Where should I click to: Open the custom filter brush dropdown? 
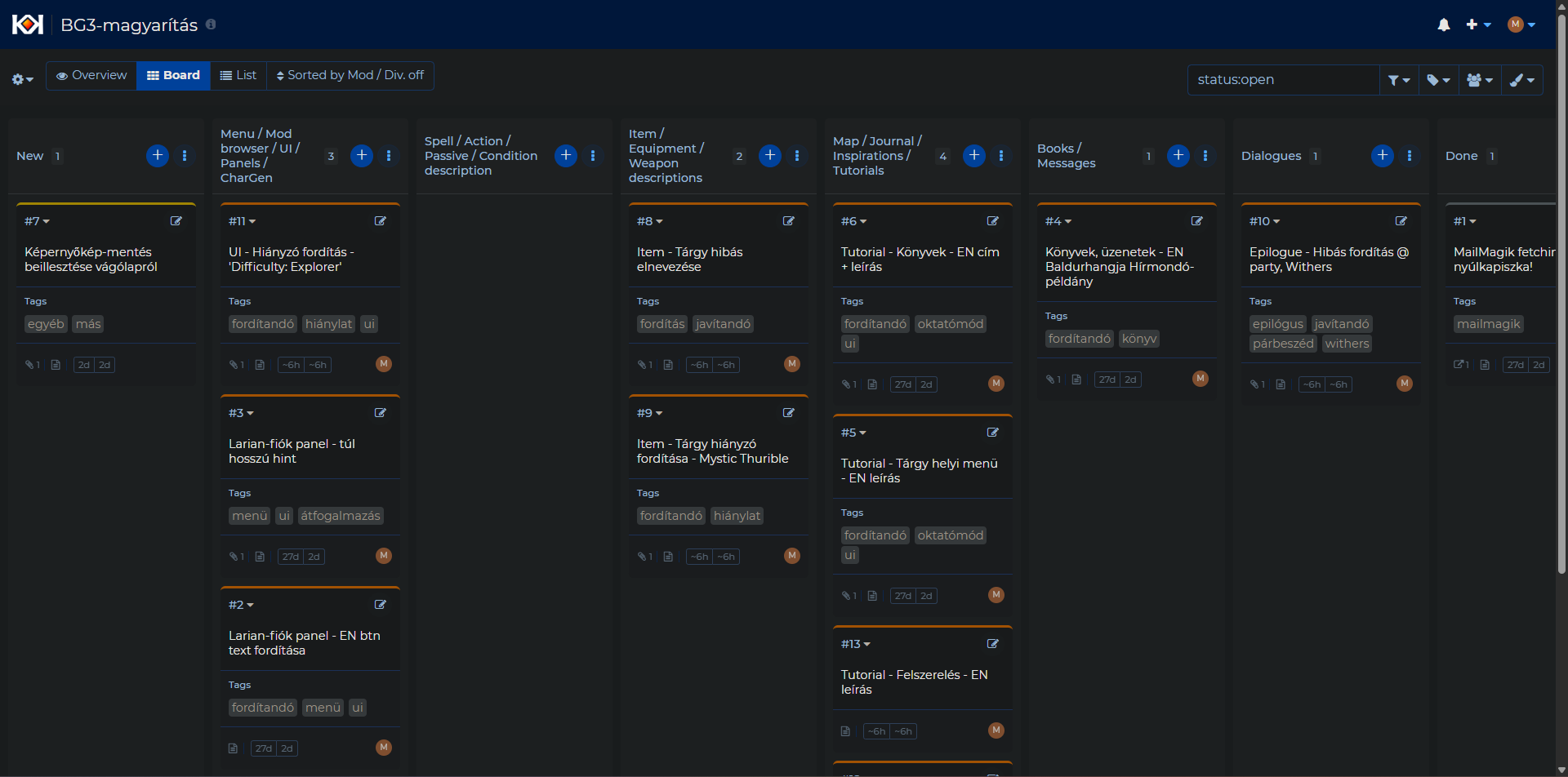pyautogui.click(x=1522, y=80)
